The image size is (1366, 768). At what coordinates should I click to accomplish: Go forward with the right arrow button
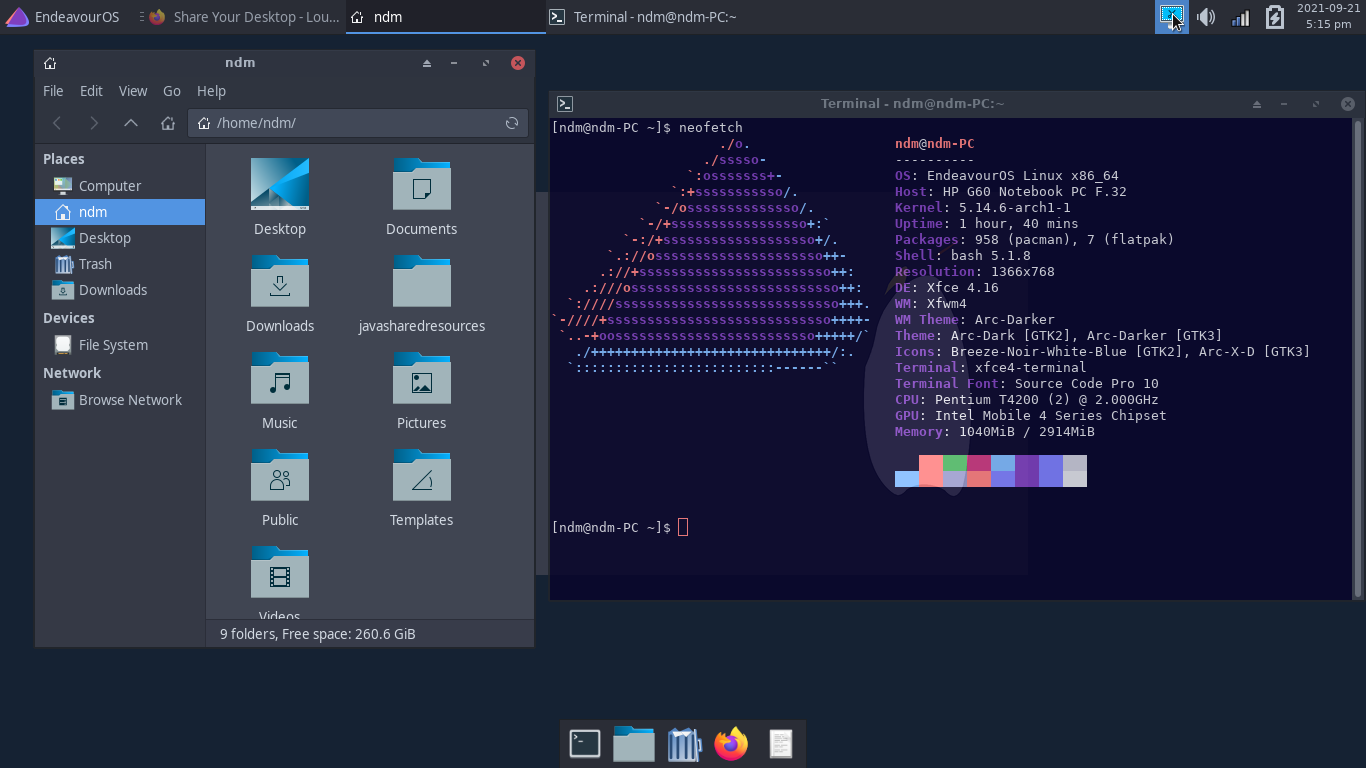click(94, 123)
